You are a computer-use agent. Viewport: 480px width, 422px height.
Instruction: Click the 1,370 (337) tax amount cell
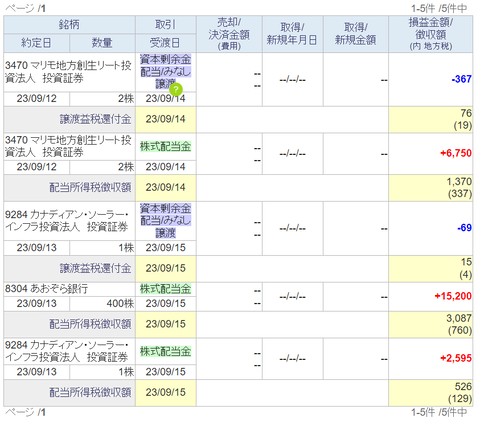pos(431,188)
